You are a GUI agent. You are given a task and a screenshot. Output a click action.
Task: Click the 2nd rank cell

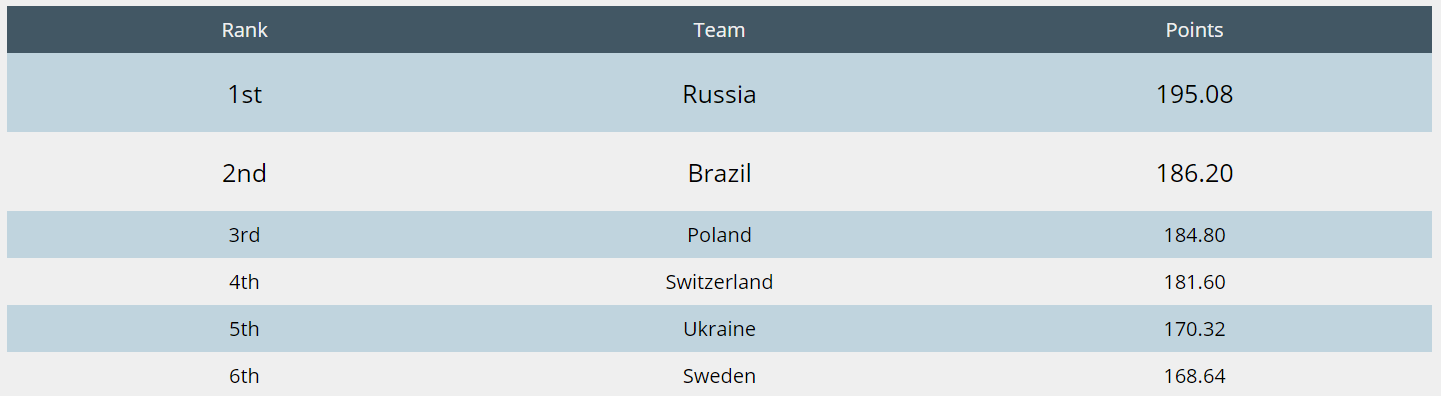pos(245,173)
